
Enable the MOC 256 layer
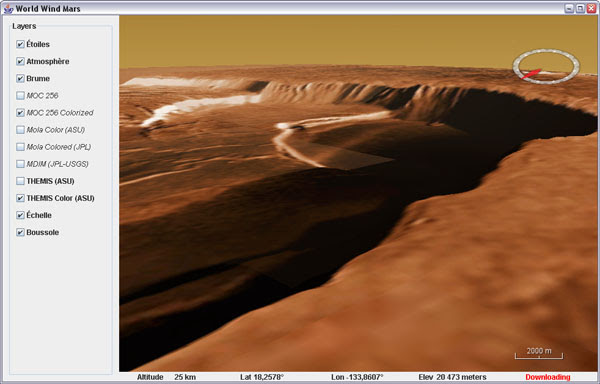(20, 96)
